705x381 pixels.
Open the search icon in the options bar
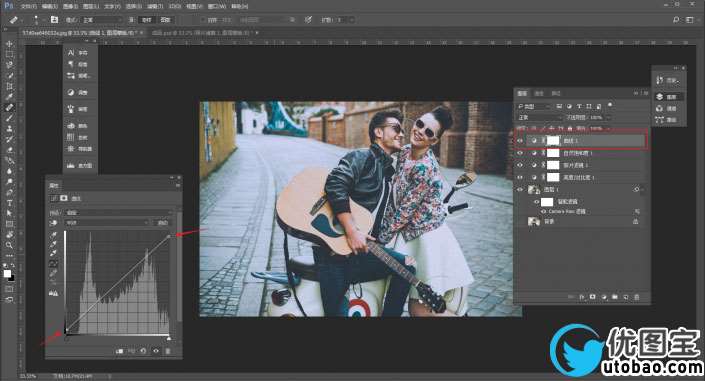(676, 20)
